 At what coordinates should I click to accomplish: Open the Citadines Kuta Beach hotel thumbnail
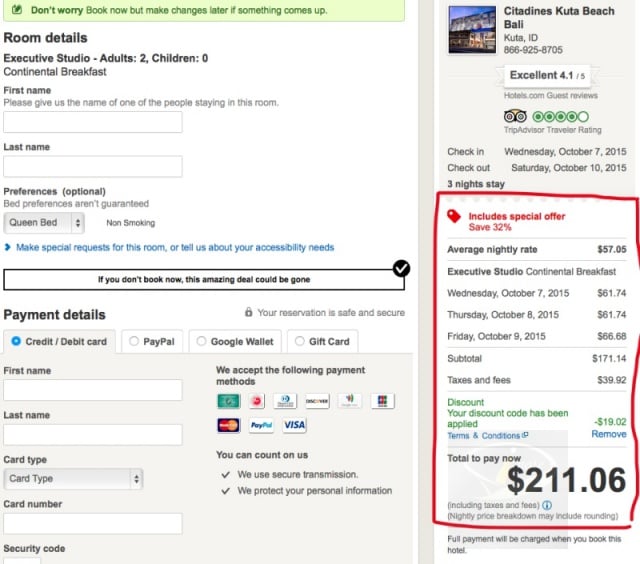coord(471,30)
